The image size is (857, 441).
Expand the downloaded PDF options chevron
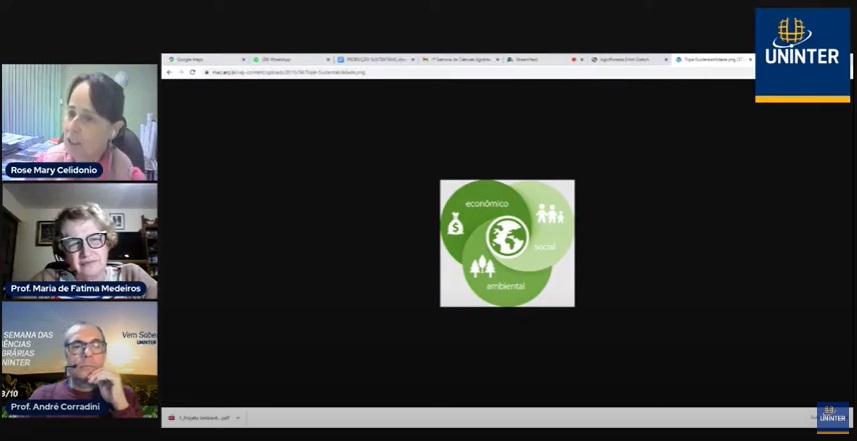tap(240, 418)
